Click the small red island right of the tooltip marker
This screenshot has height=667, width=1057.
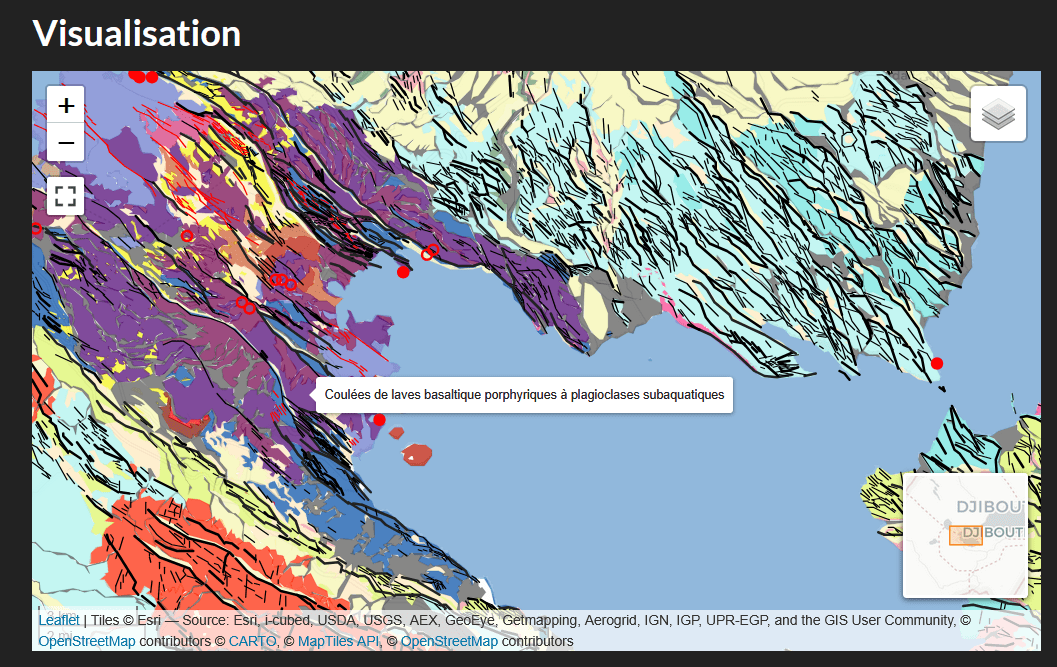click(397, 433)
